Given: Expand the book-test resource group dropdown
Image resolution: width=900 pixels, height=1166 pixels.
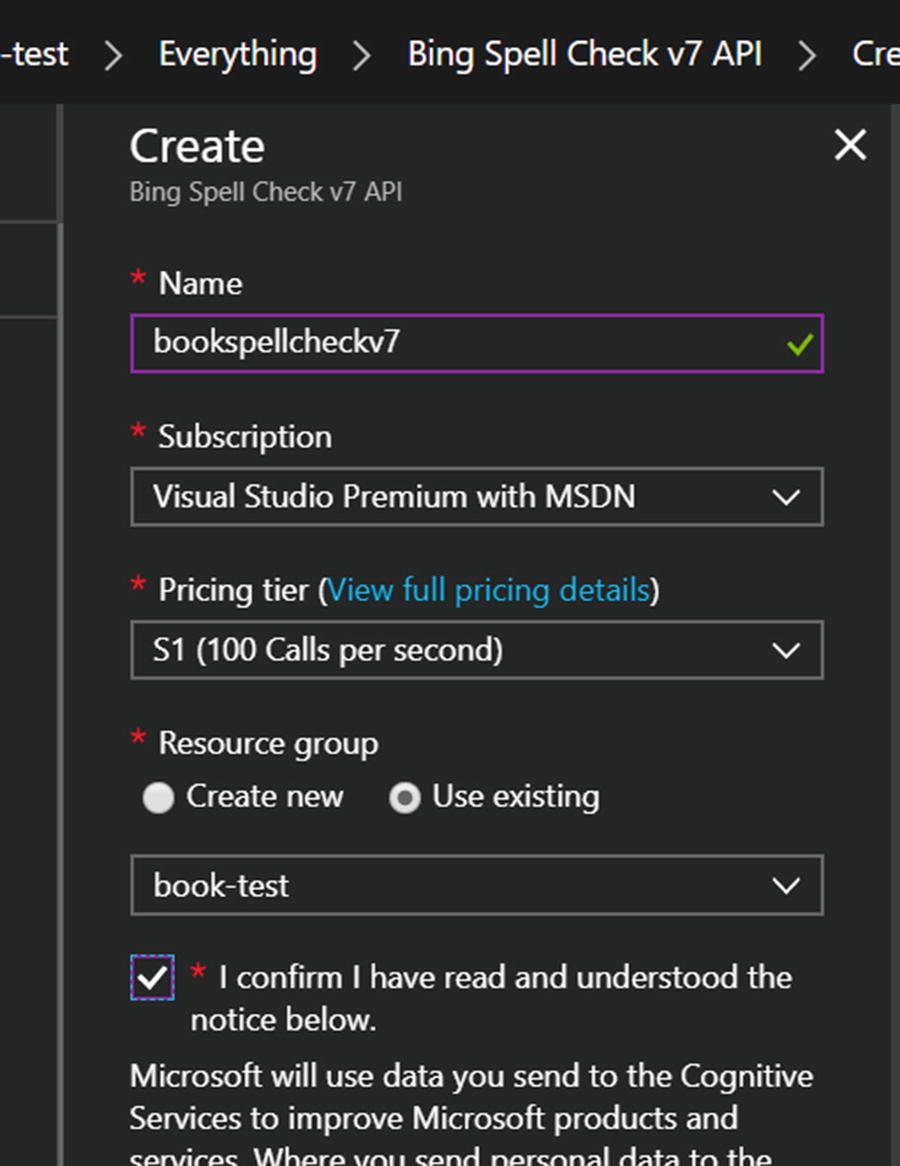Looking at the screenshot, I should point(450,886).
